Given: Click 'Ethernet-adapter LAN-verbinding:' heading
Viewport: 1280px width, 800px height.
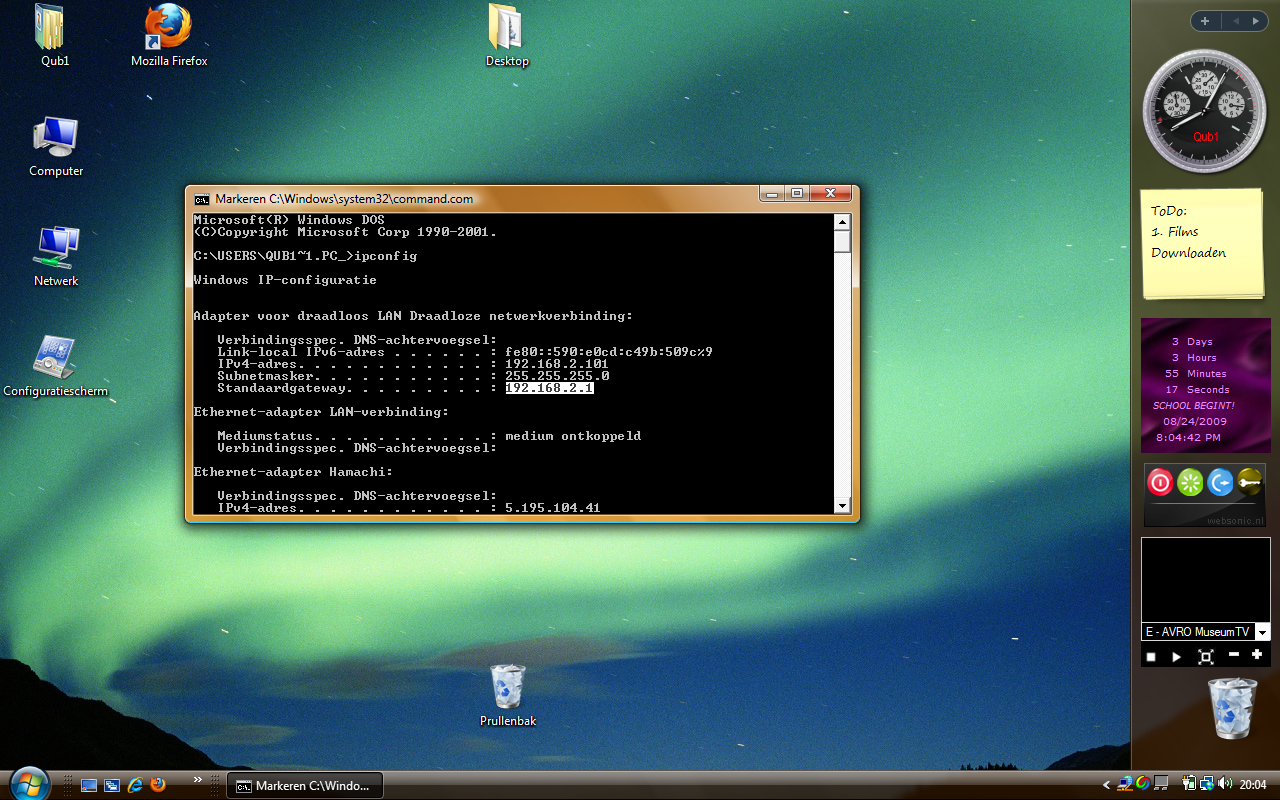Looking at the screenshot, I should (321, 412).
